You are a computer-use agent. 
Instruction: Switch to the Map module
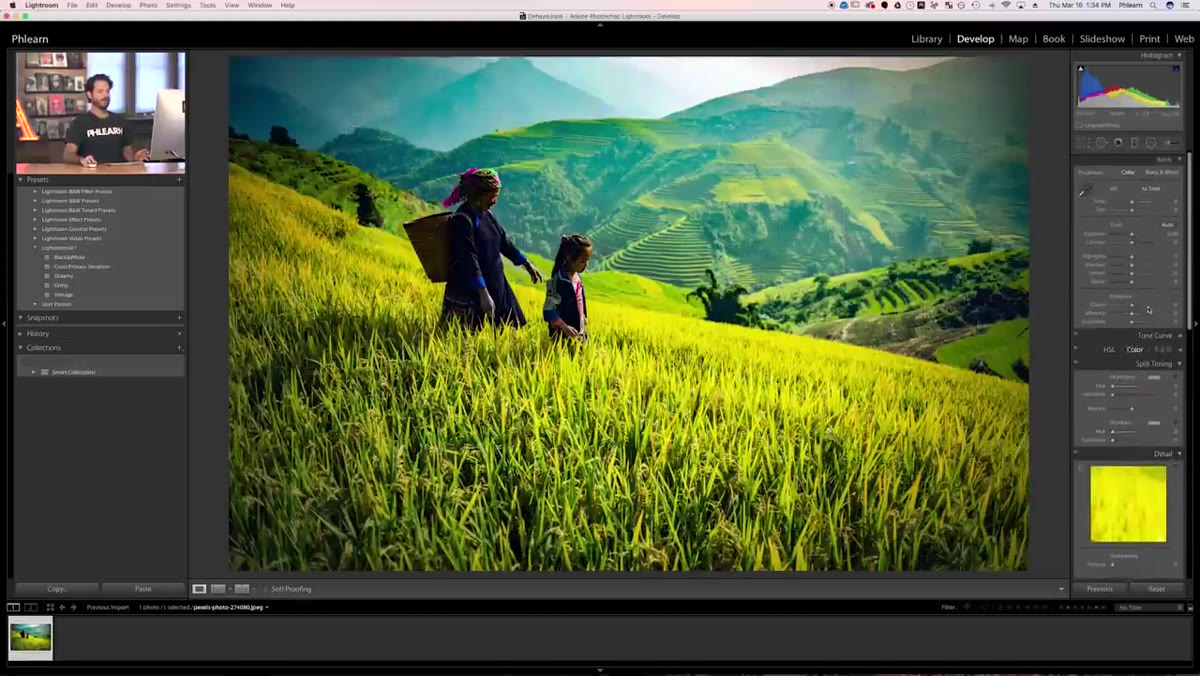tap(1018, 39)
